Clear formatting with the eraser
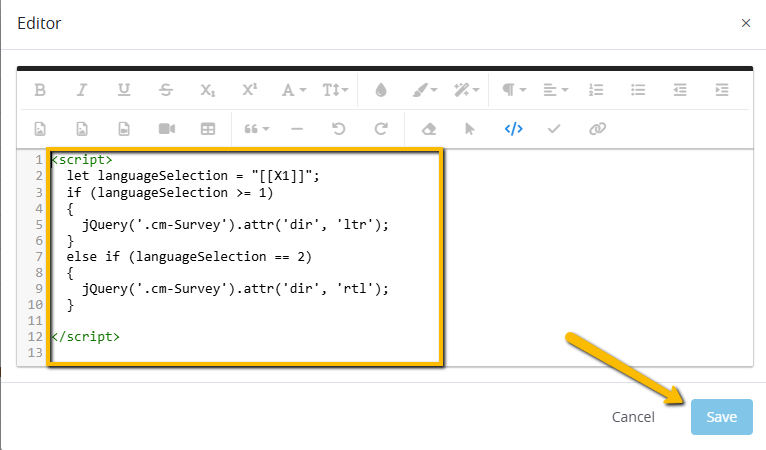This screenshot has height=450, width=766. pos(428,129)
